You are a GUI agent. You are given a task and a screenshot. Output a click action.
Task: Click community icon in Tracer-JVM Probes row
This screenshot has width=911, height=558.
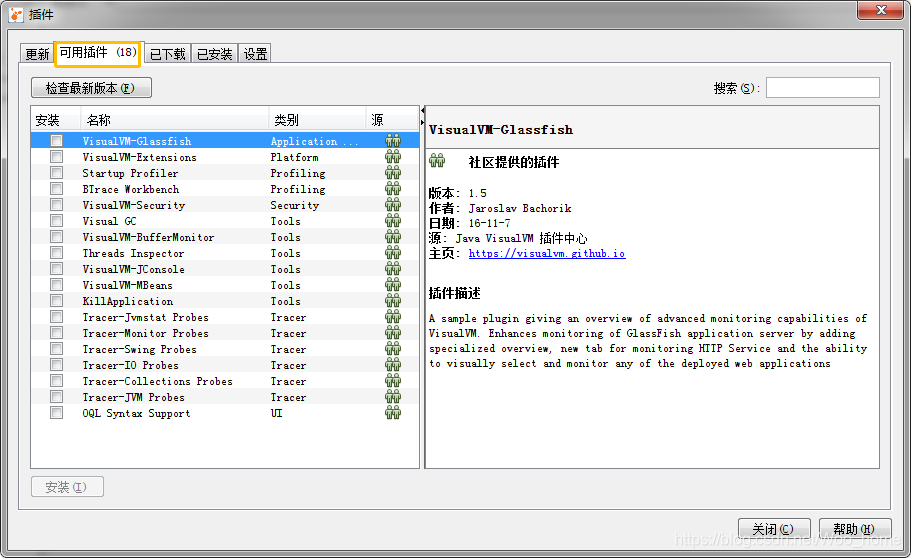(393, 396)
